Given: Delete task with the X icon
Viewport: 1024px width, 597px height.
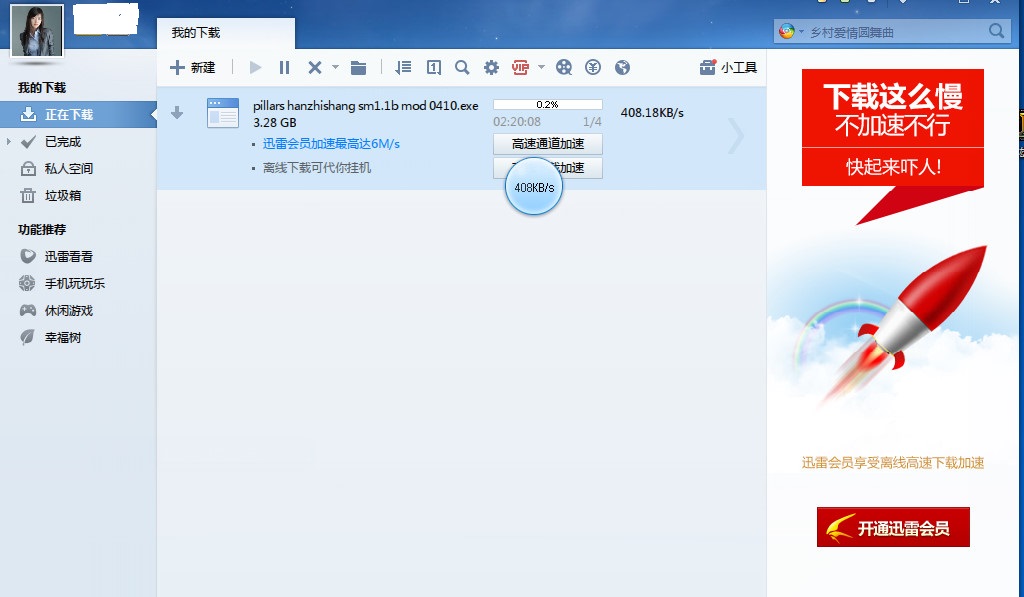Looking at the screenshot, I should [x=314, y=68].
